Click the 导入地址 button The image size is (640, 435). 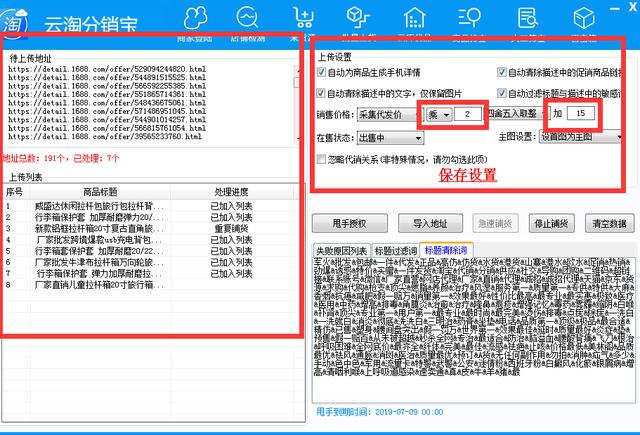pyautogui.click(x=430, y=223)
